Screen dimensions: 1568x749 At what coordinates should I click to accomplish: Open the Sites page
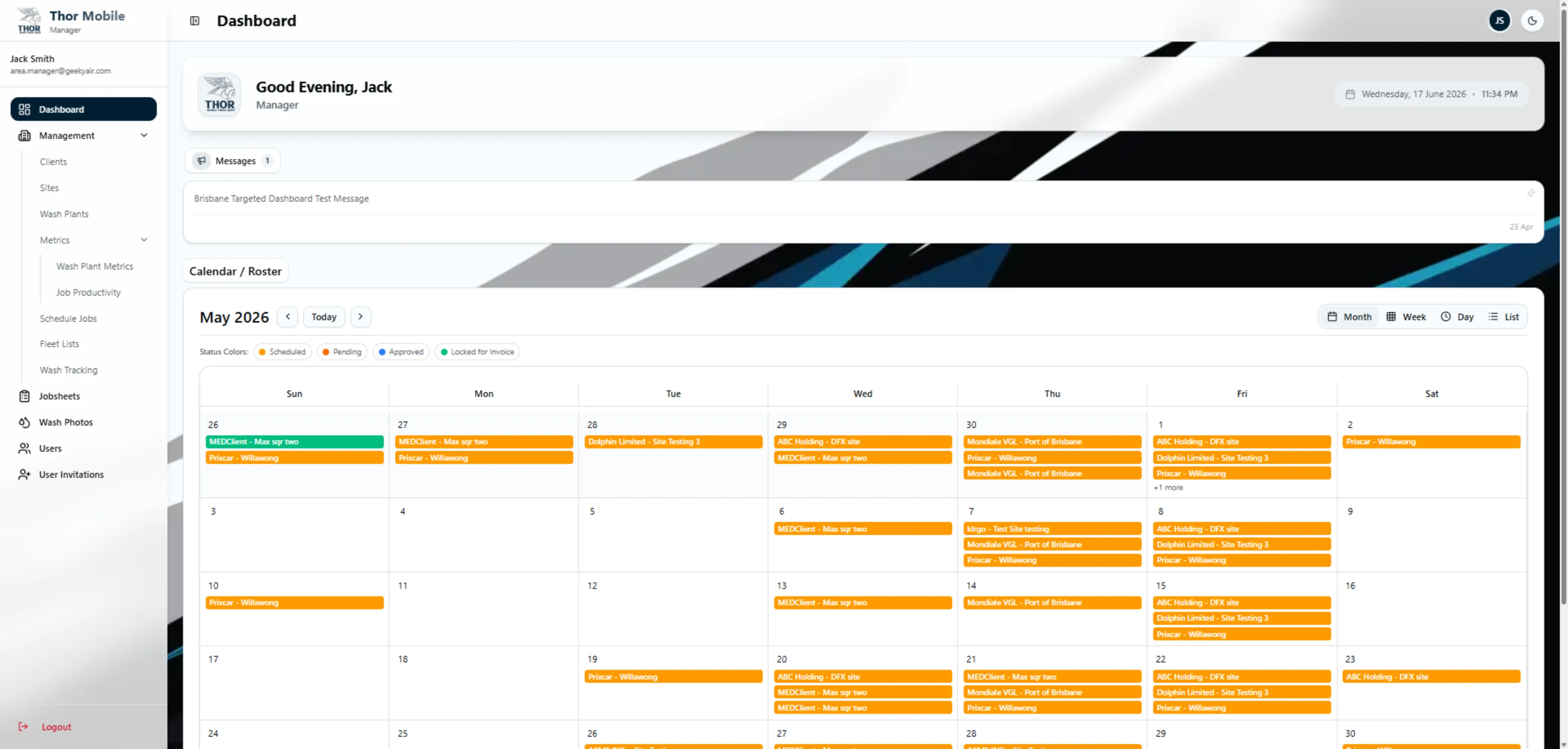(x=49, y=187)
